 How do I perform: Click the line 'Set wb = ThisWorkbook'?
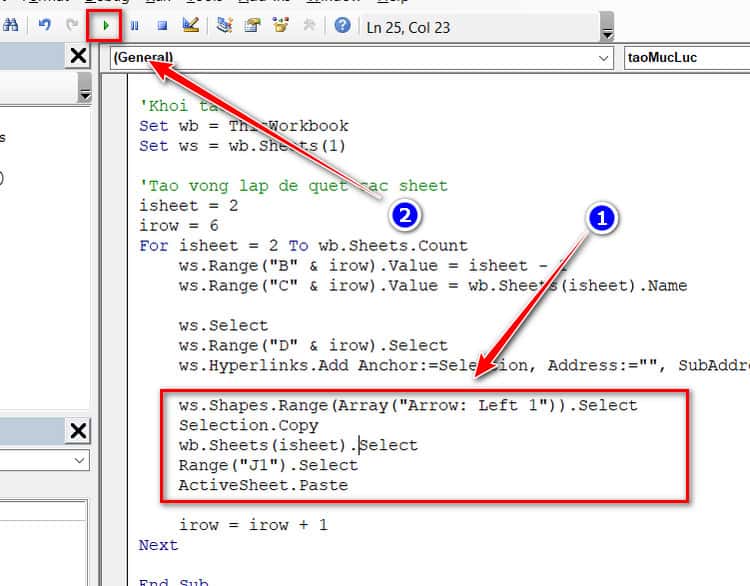click(x=244, y=126)
